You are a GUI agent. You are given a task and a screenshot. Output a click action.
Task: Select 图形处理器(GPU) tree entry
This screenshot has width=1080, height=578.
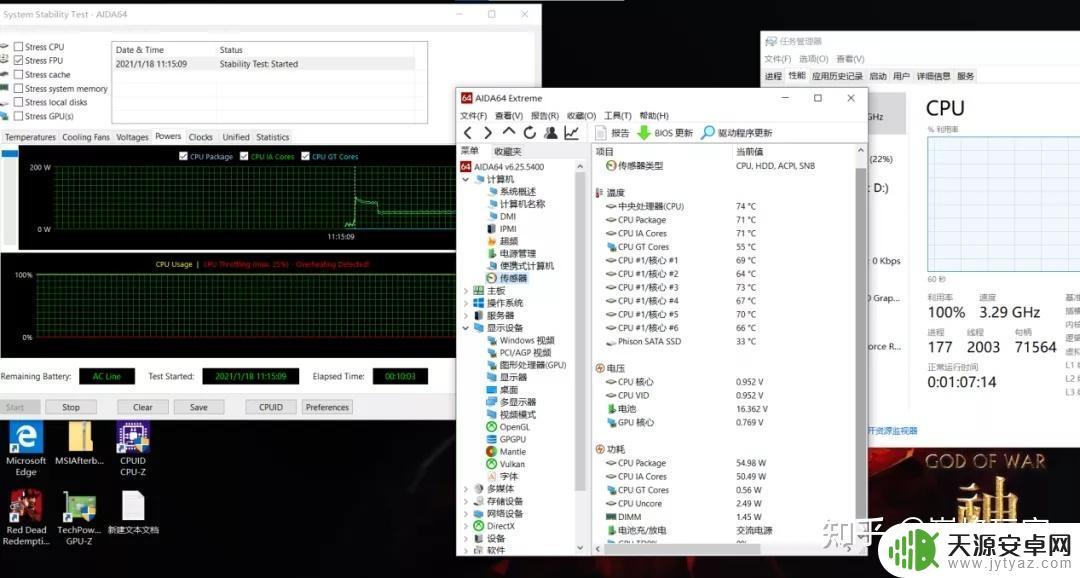click(x=527, y=365)
